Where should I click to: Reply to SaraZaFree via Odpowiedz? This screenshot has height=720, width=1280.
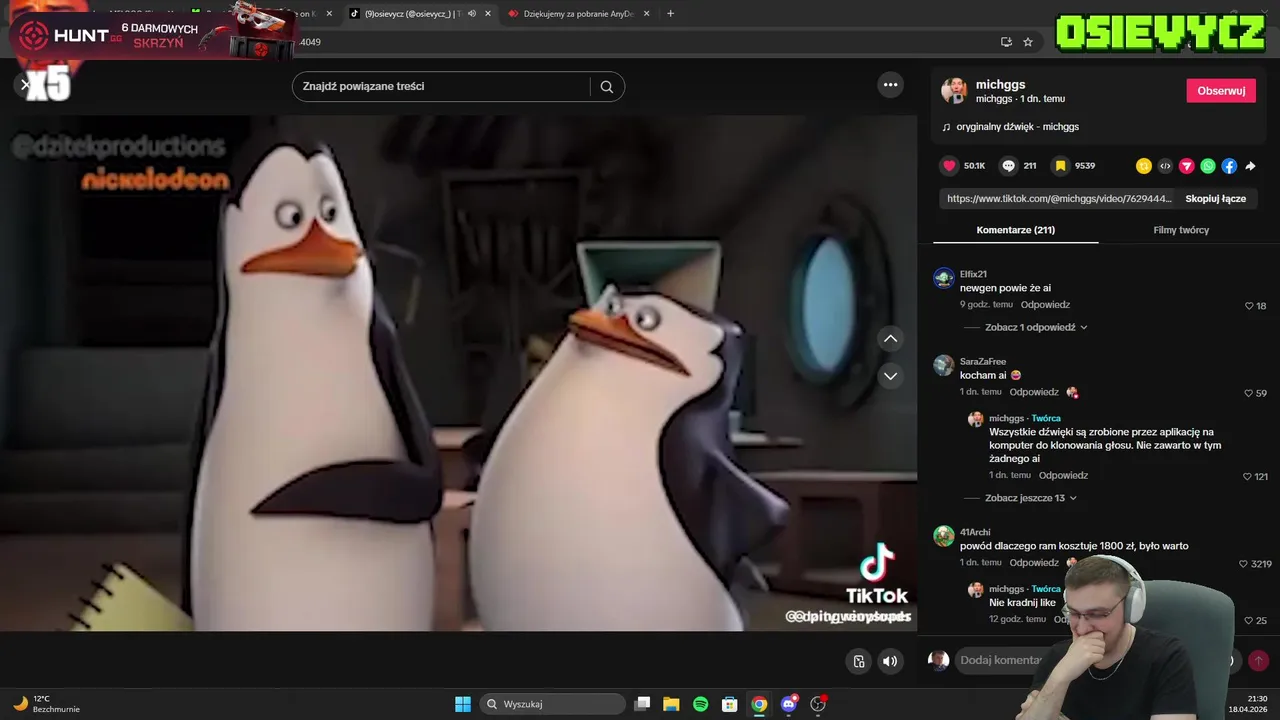(x=1034, y=392)
